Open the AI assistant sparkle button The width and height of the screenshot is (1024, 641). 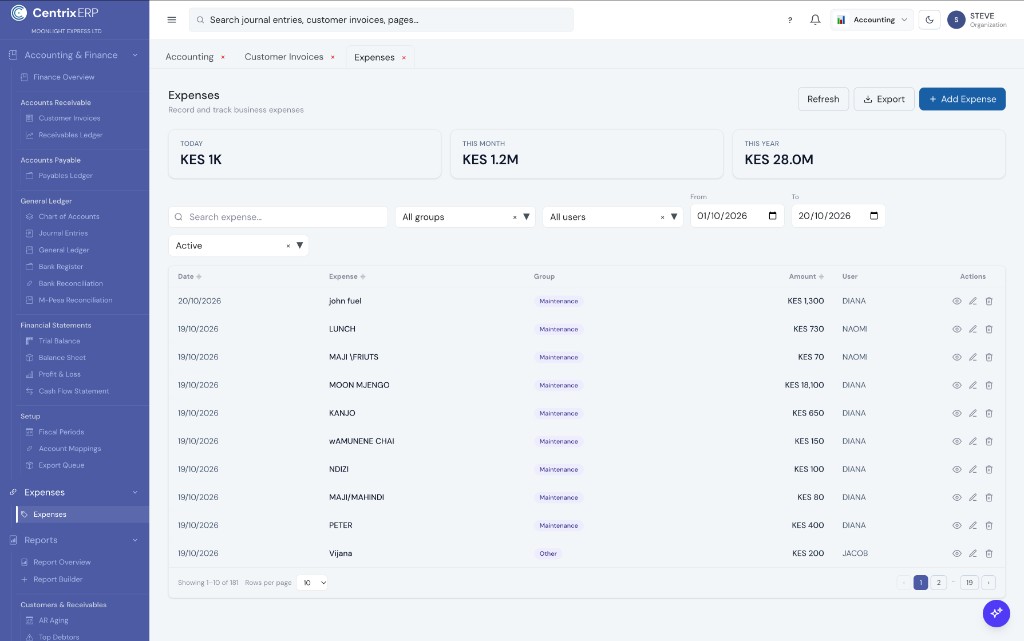click(996, 613)
